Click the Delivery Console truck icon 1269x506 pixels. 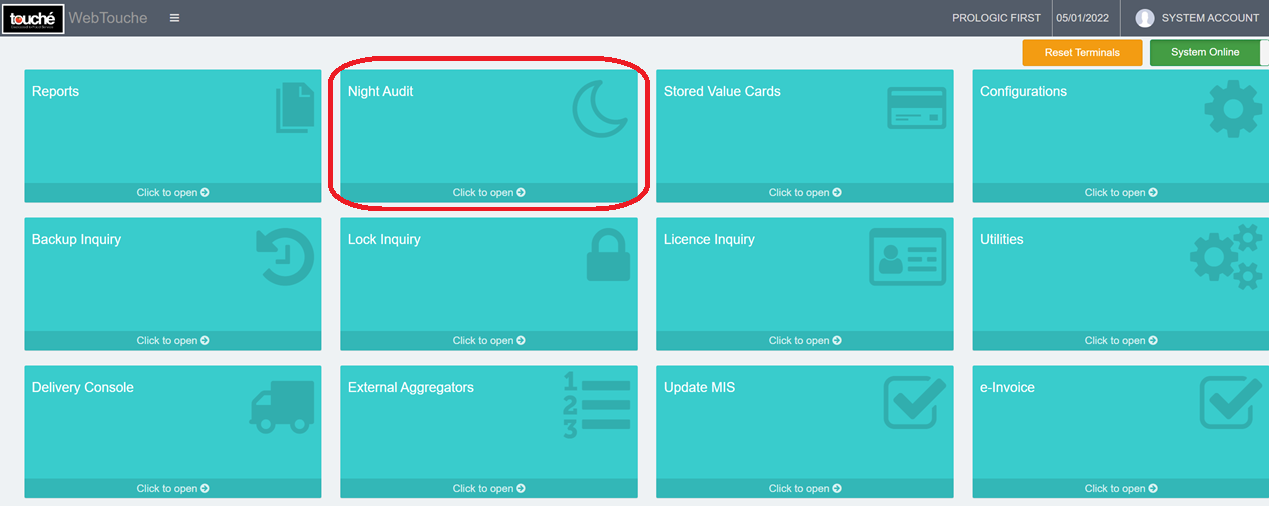point(280,407)
